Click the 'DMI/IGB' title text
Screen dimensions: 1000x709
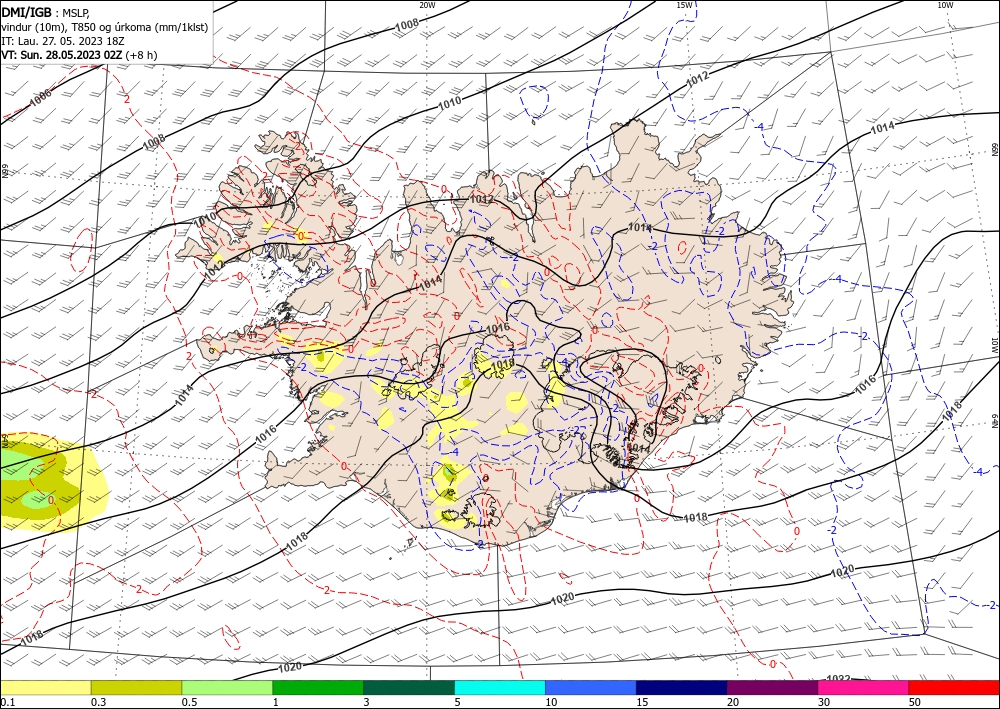click(27, 13)
